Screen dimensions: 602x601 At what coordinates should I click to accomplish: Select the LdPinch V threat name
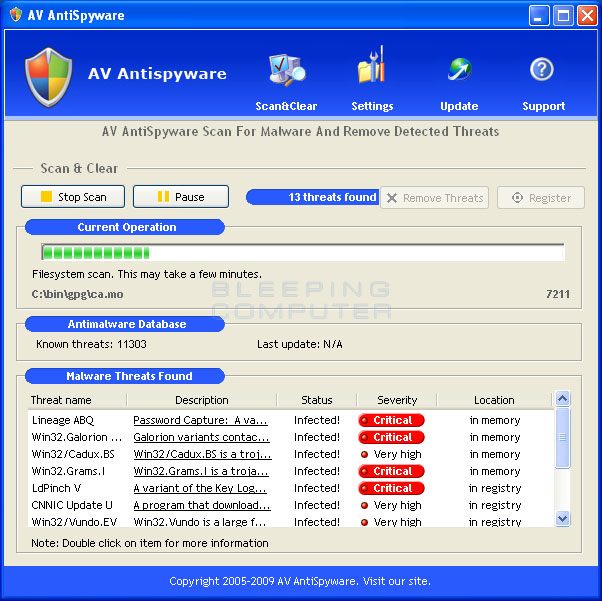[56, 488]
